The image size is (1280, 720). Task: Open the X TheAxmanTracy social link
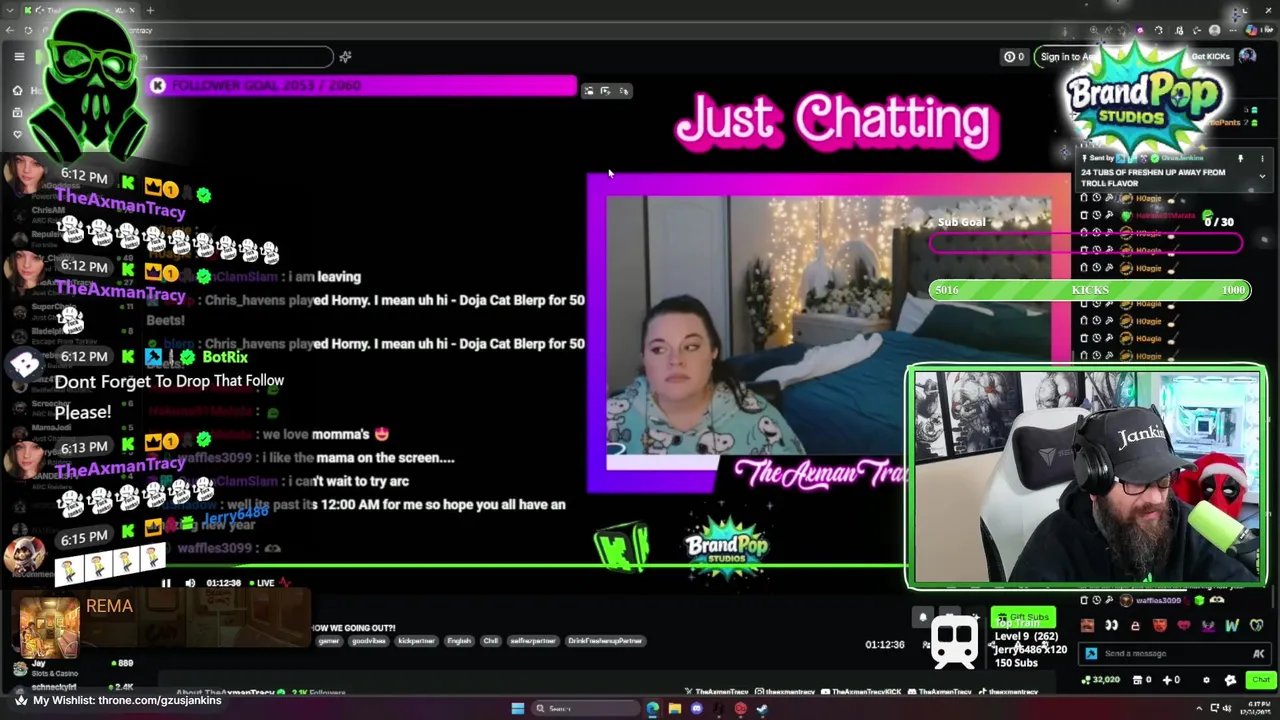716,692
